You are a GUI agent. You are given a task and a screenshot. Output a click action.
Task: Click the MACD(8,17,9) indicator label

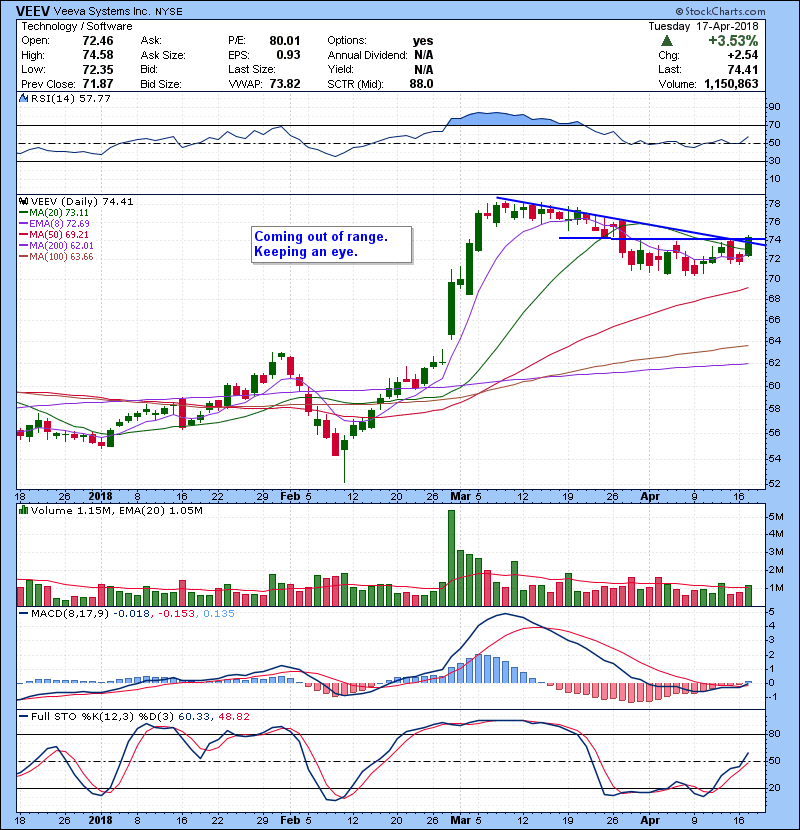70,614
